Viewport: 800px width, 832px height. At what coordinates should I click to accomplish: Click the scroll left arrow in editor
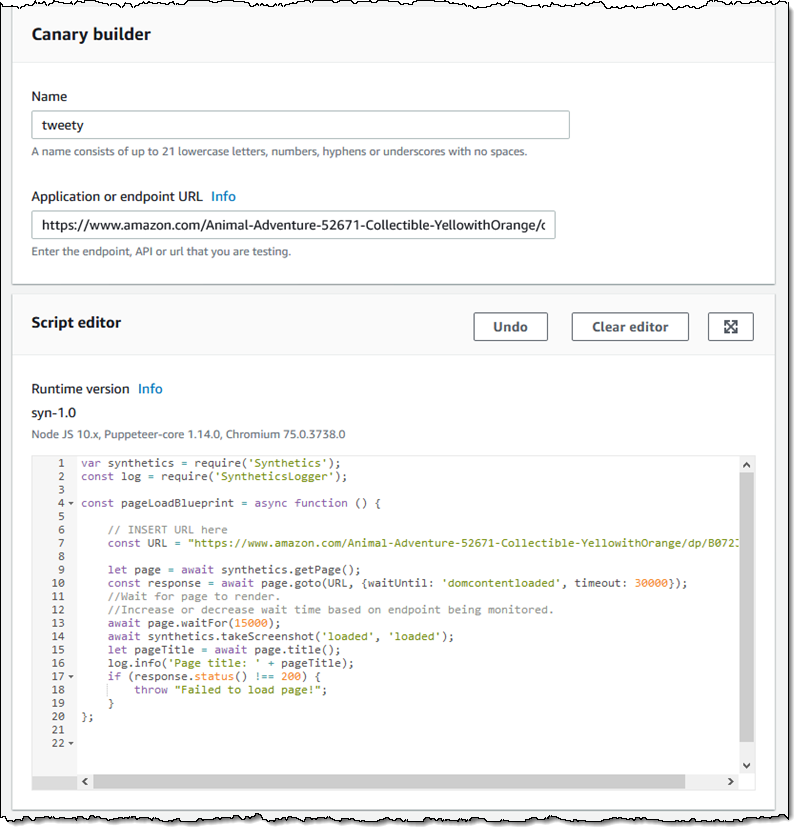[84, 781]
